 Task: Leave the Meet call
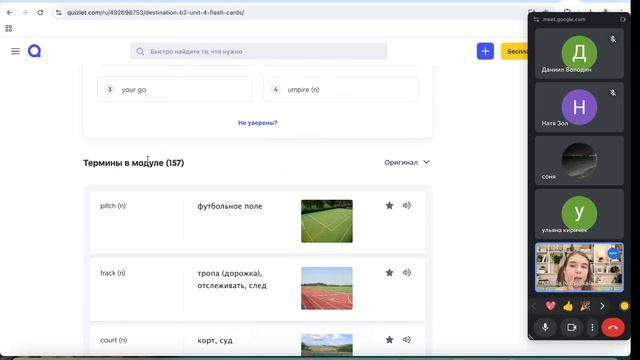613,327
